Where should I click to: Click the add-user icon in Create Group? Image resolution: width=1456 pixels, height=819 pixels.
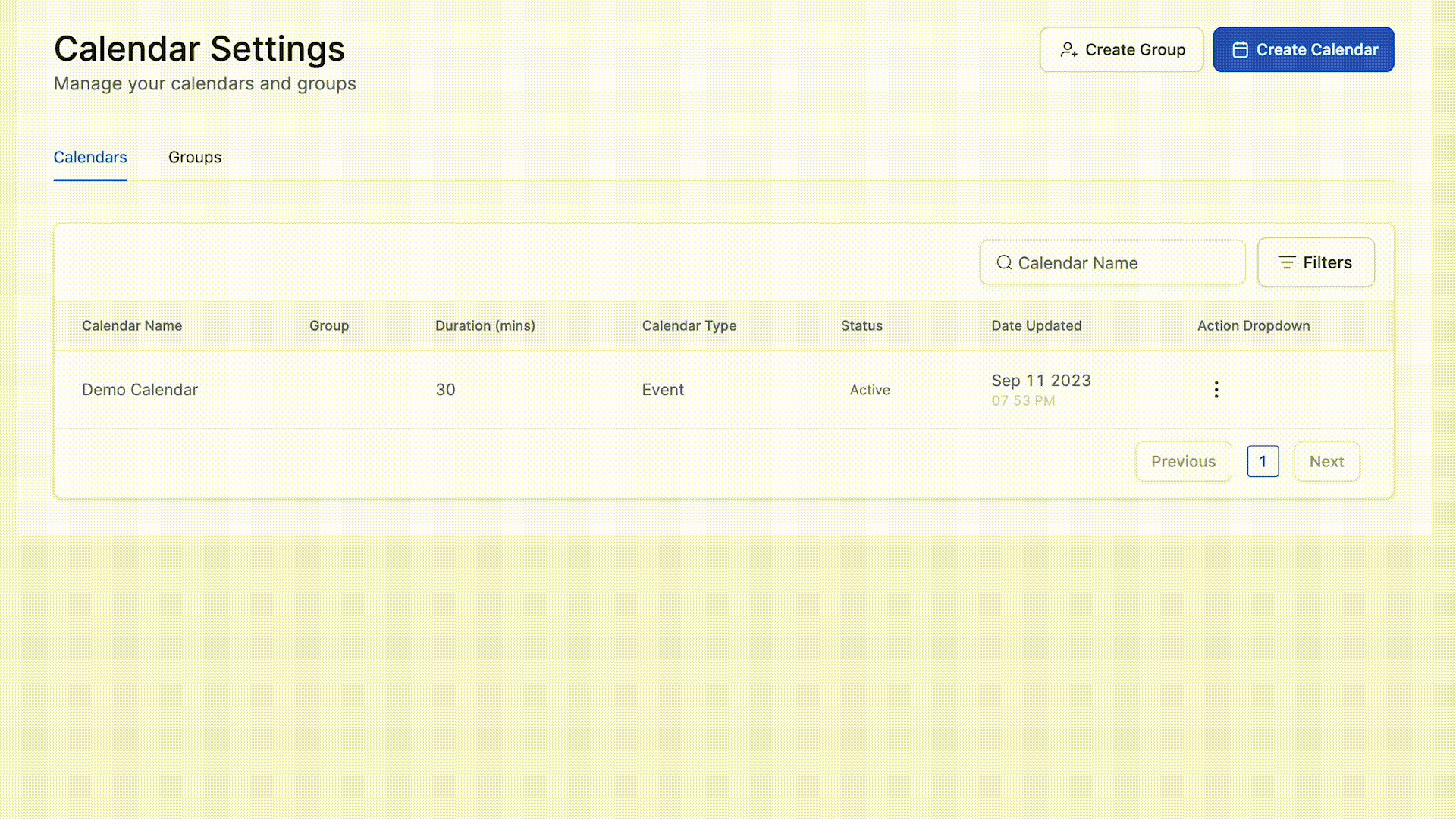tap(1068, 50)
